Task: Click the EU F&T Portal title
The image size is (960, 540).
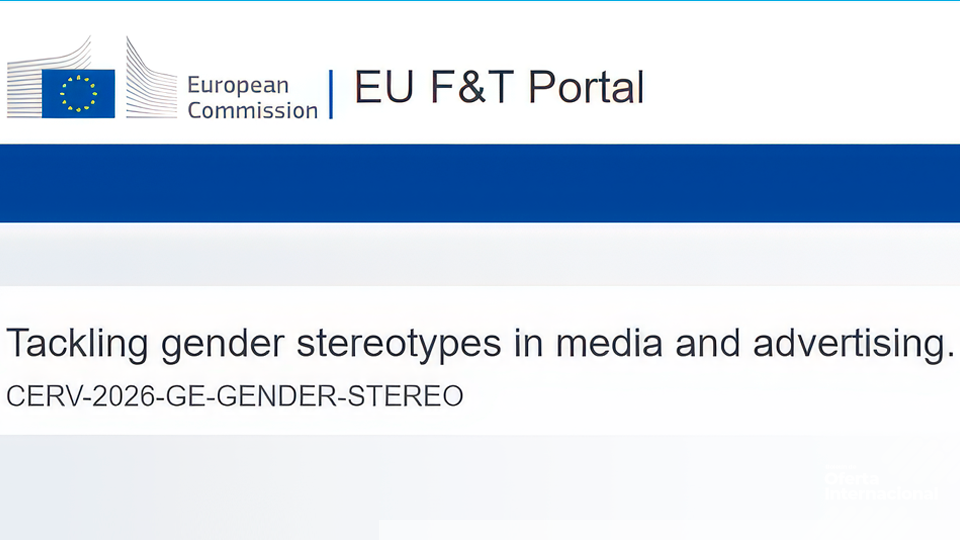Action: [x=499, y=88]
